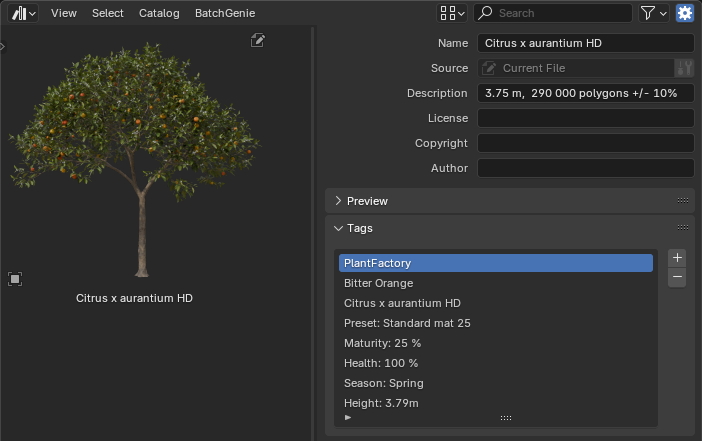This screenshot has height=441, width=702.
Task: Open display mode grid dropdown
Action: [452, 13]
